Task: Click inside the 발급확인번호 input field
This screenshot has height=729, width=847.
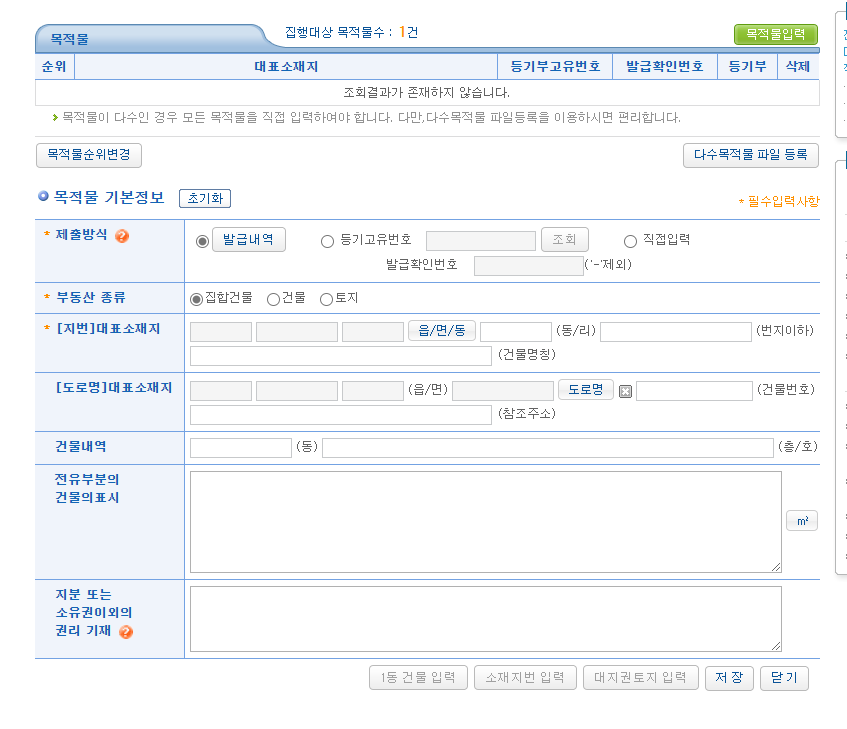Action: [x=527, y=264]
